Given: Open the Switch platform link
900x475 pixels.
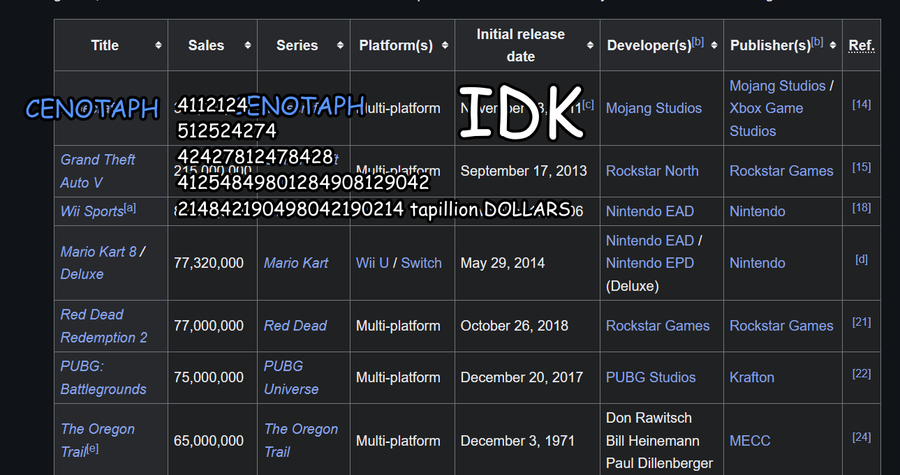Looking at the screenshot, I should point(421,263).
